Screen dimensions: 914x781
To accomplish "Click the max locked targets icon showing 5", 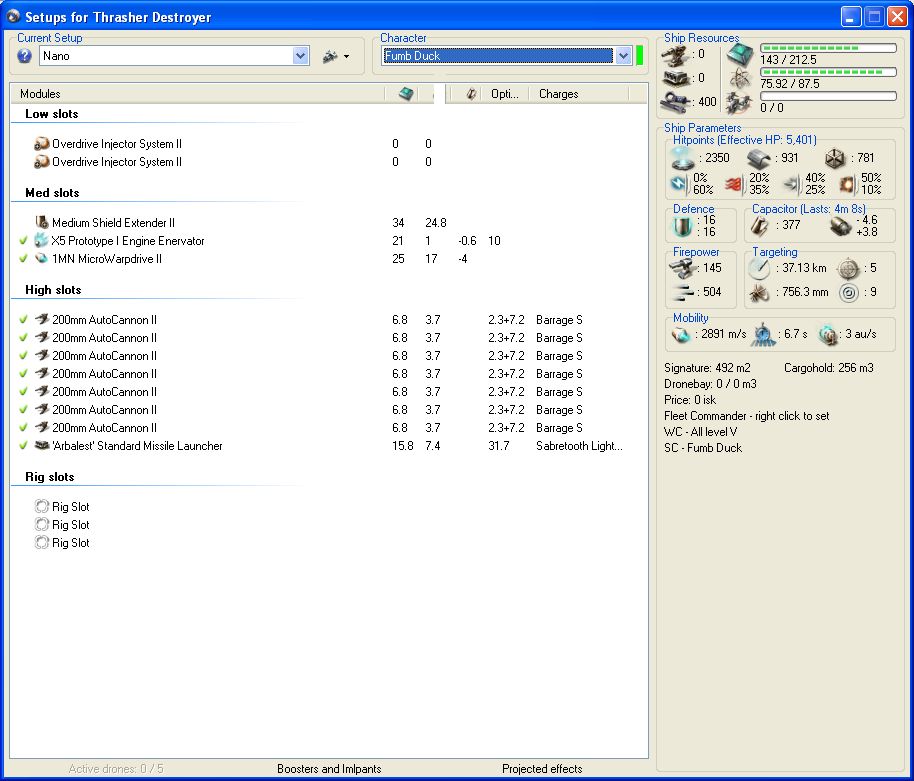I will [848, 269].
